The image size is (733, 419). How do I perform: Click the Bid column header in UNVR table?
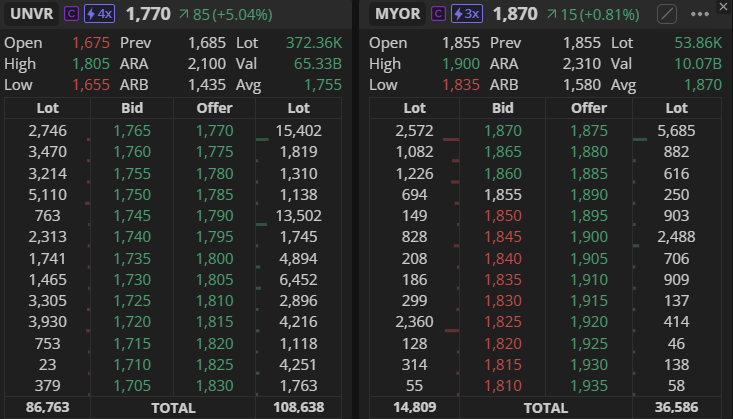tap(132, 108)
